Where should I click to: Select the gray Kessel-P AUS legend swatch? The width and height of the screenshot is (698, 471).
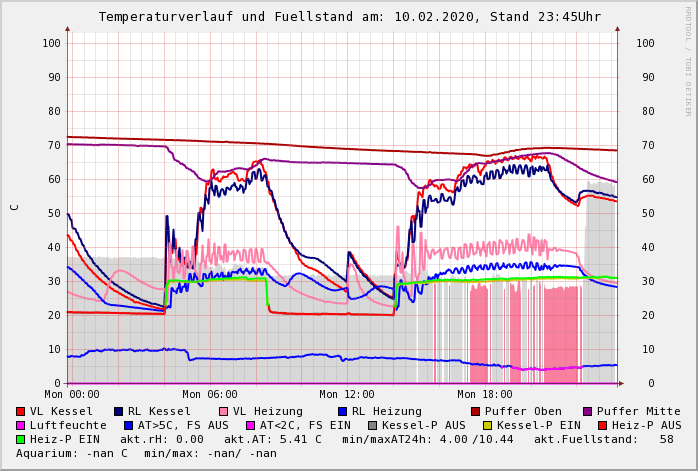[x=371, y=425]
